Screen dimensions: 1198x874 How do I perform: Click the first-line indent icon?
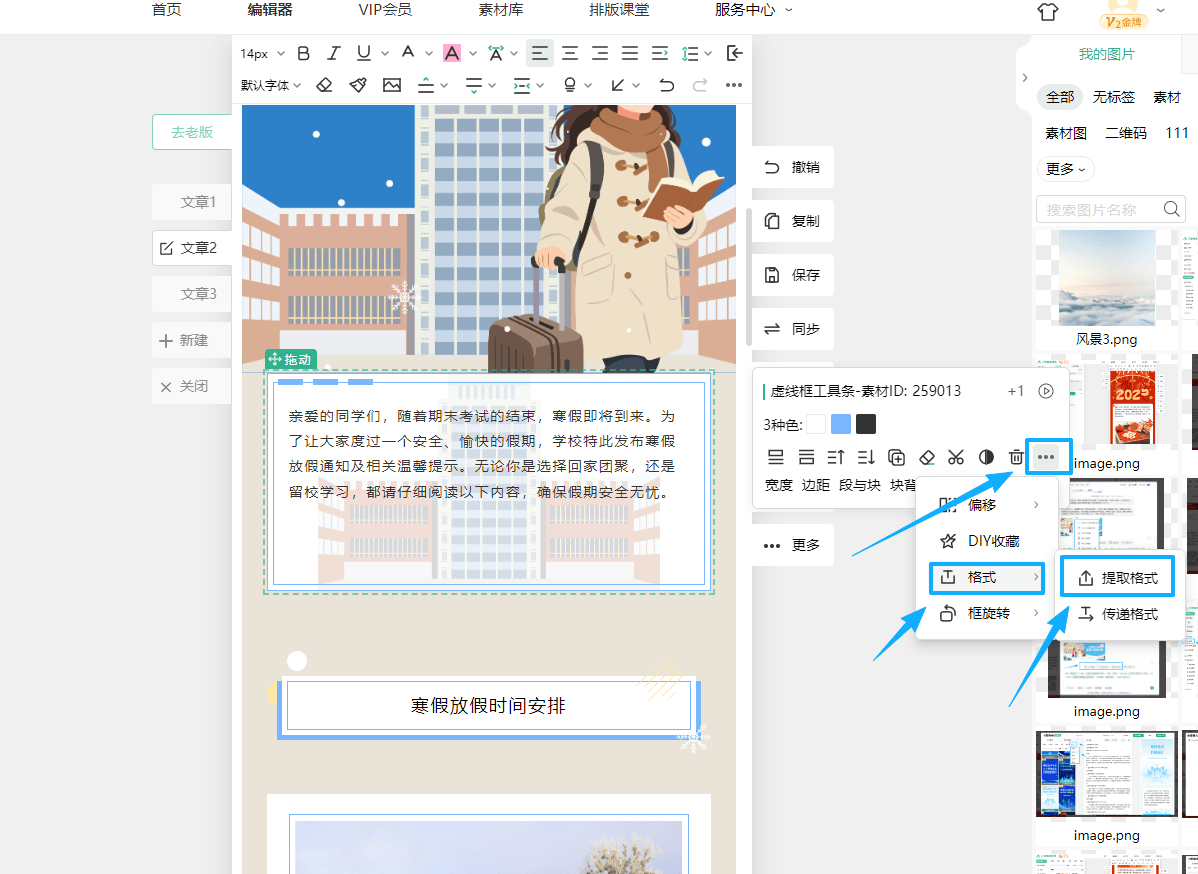pyautogui.click(x=660, y=53)
